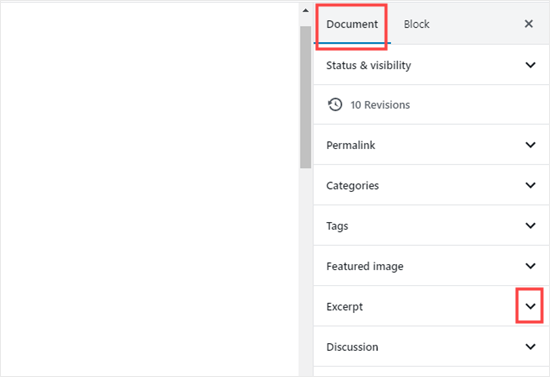Expand the Featured image chevron arrow
This screenshot has height=377, width=550.
click(530, 266)
